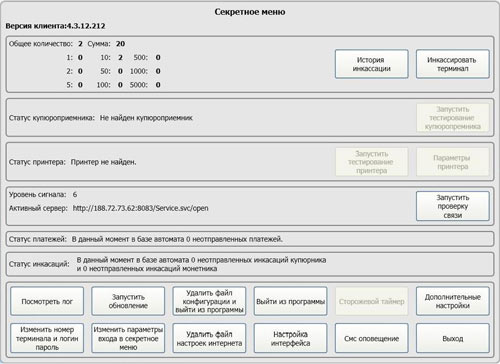This screenshot has width=500, height=364.
Task: Click the count value next to 10:
Action: [x=120, y=57]
